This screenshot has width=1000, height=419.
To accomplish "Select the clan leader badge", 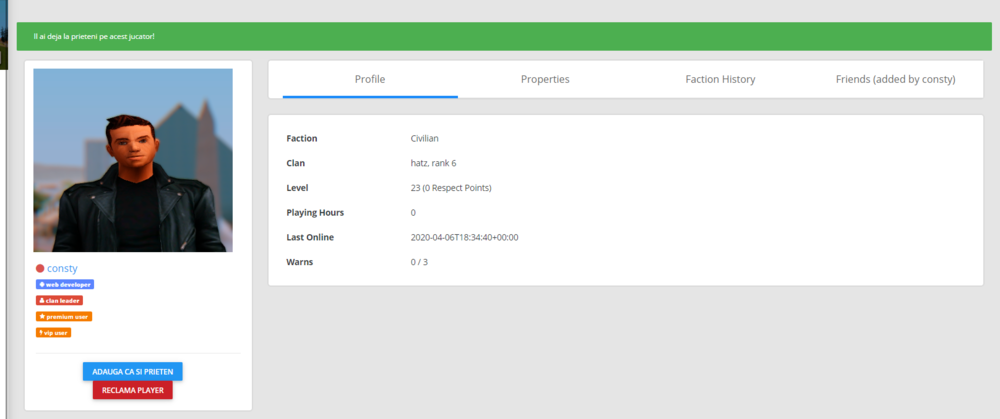I will [59, 300].
